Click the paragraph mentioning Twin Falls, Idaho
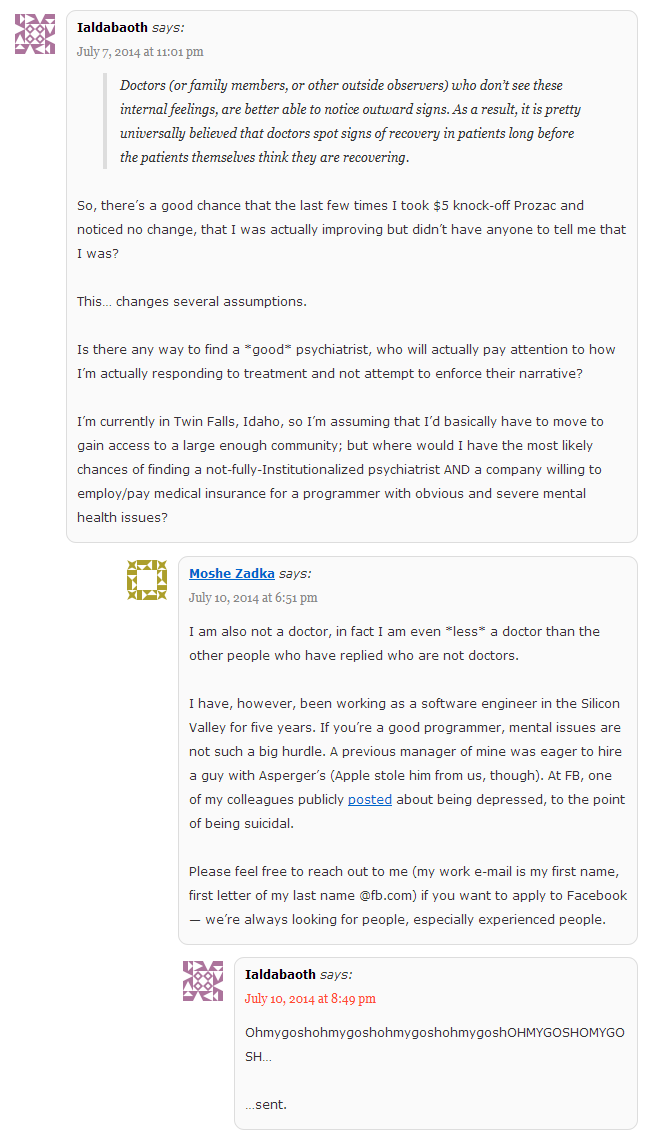Viewport: 648px width, 1138px height. coord(340,469)
